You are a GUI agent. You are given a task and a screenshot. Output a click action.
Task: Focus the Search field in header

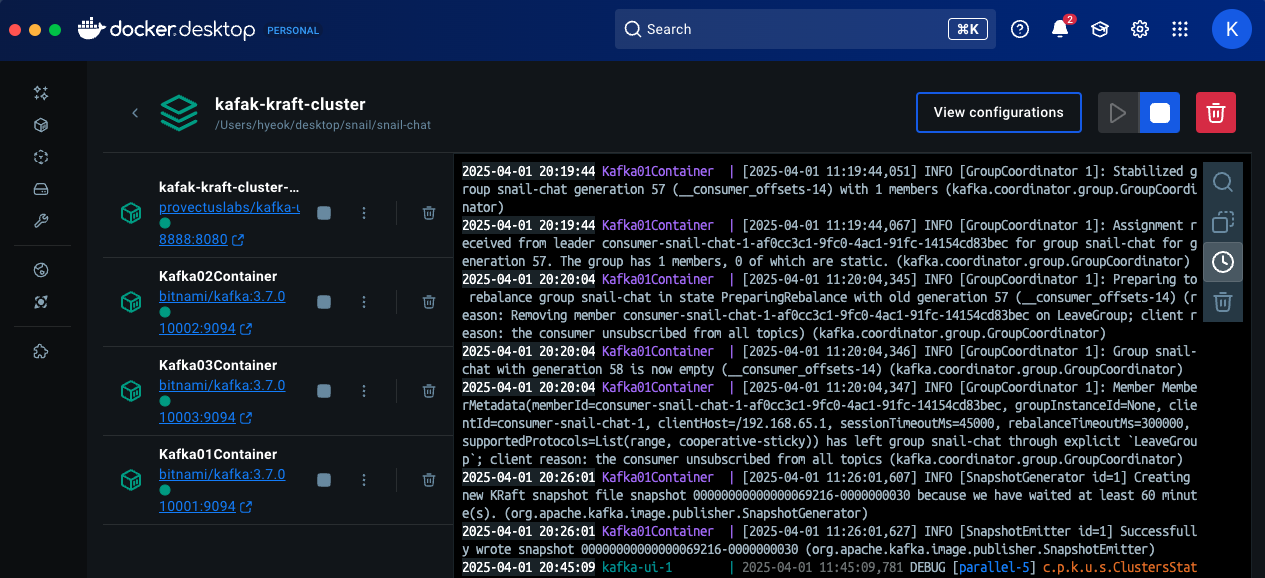pos(805,29)
